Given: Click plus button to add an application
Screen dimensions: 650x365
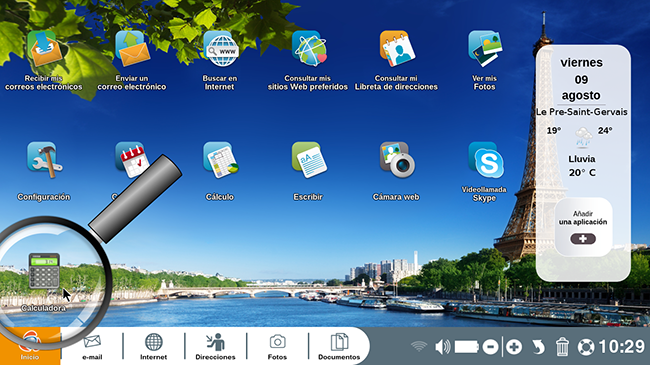Looking at the screenshot, I should (583, 239).
